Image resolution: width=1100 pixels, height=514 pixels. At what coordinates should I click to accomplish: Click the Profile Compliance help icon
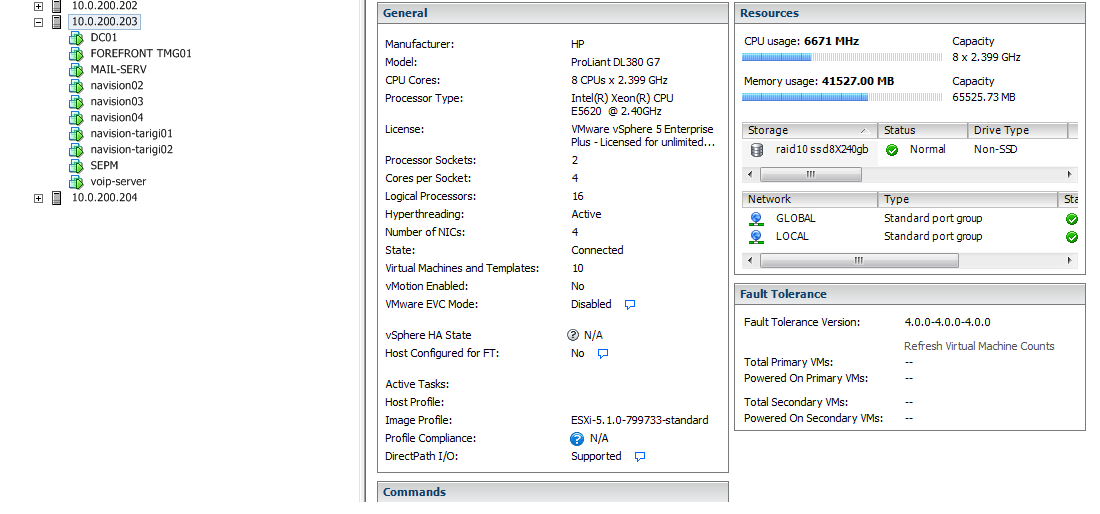(x=577, y=439)
